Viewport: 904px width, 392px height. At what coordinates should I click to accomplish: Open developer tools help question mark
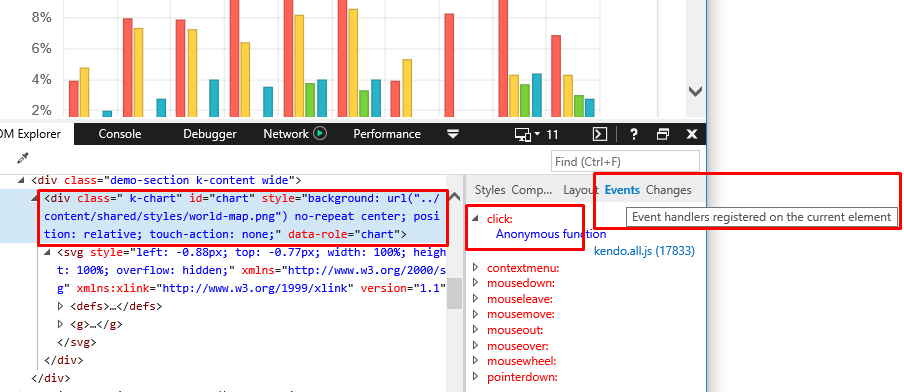[634, 134]
